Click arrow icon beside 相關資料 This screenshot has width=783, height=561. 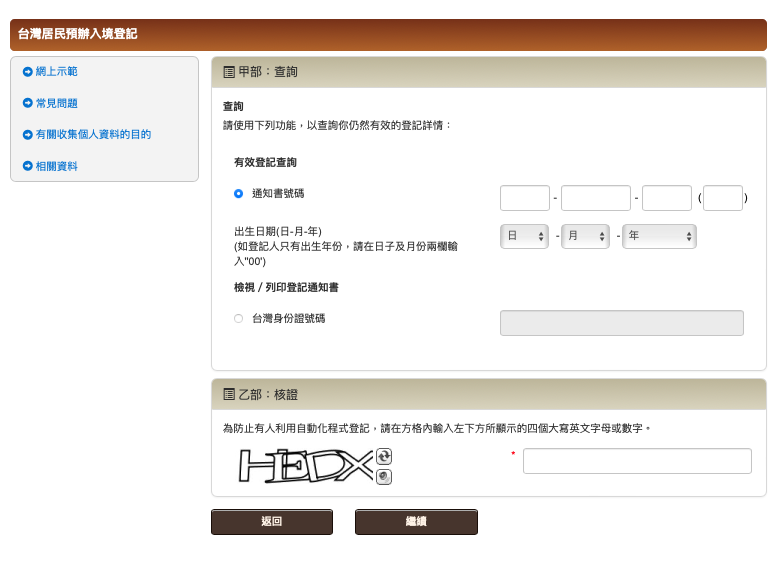(27, 166)
